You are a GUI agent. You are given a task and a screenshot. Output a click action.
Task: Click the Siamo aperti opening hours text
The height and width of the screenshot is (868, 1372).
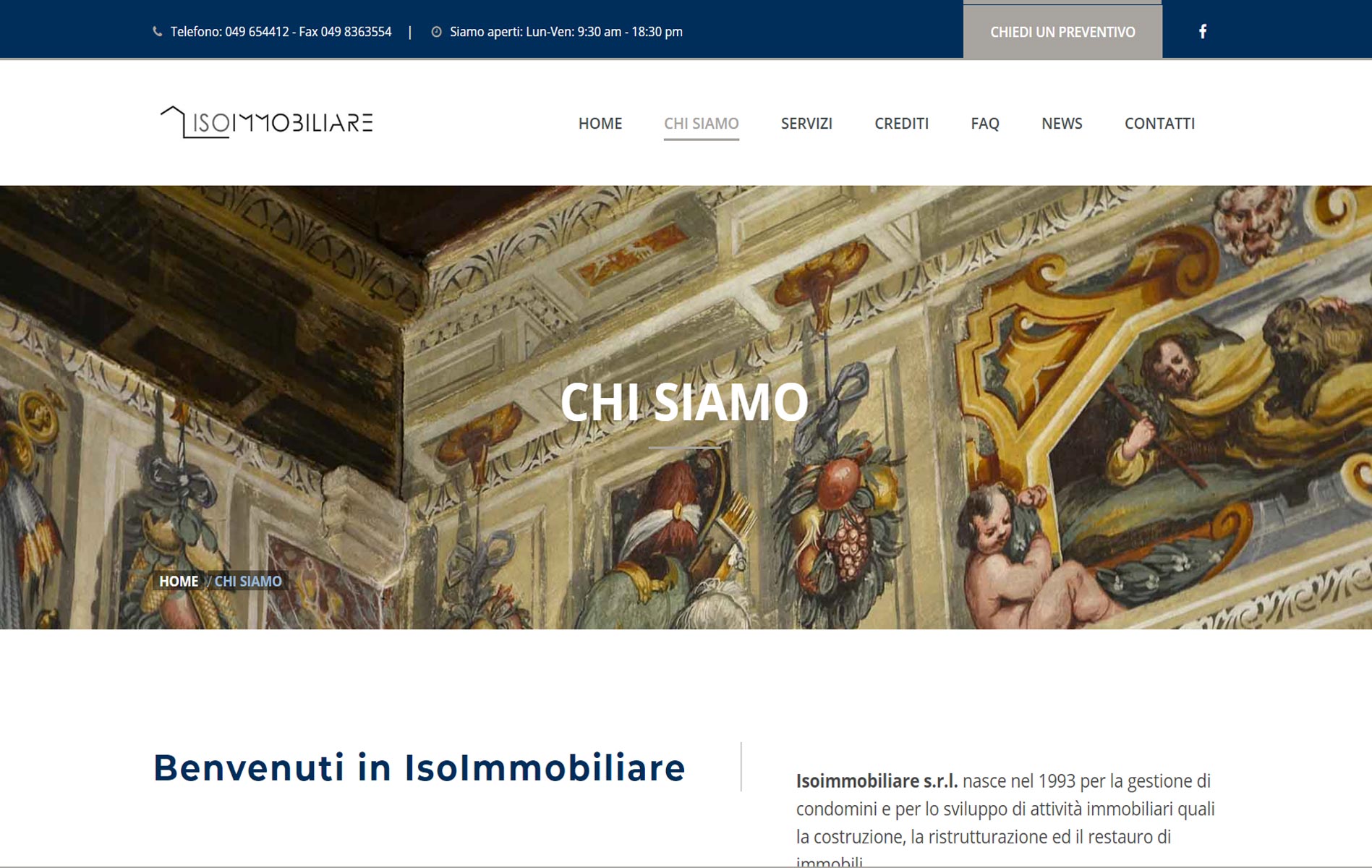[x=566, y=32]
